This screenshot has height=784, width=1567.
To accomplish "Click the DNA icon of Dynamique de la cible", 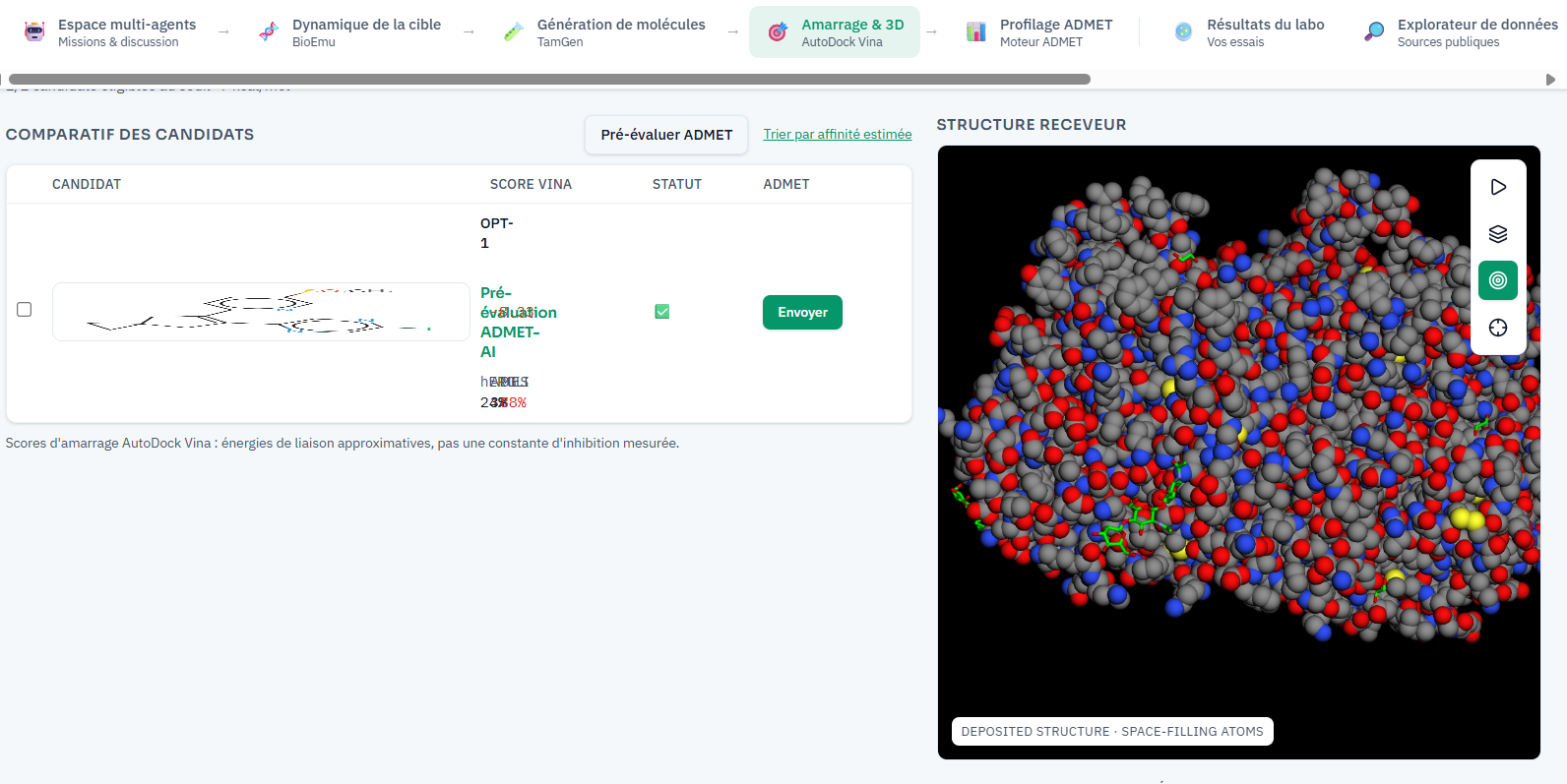I will [x=269, y=31].
